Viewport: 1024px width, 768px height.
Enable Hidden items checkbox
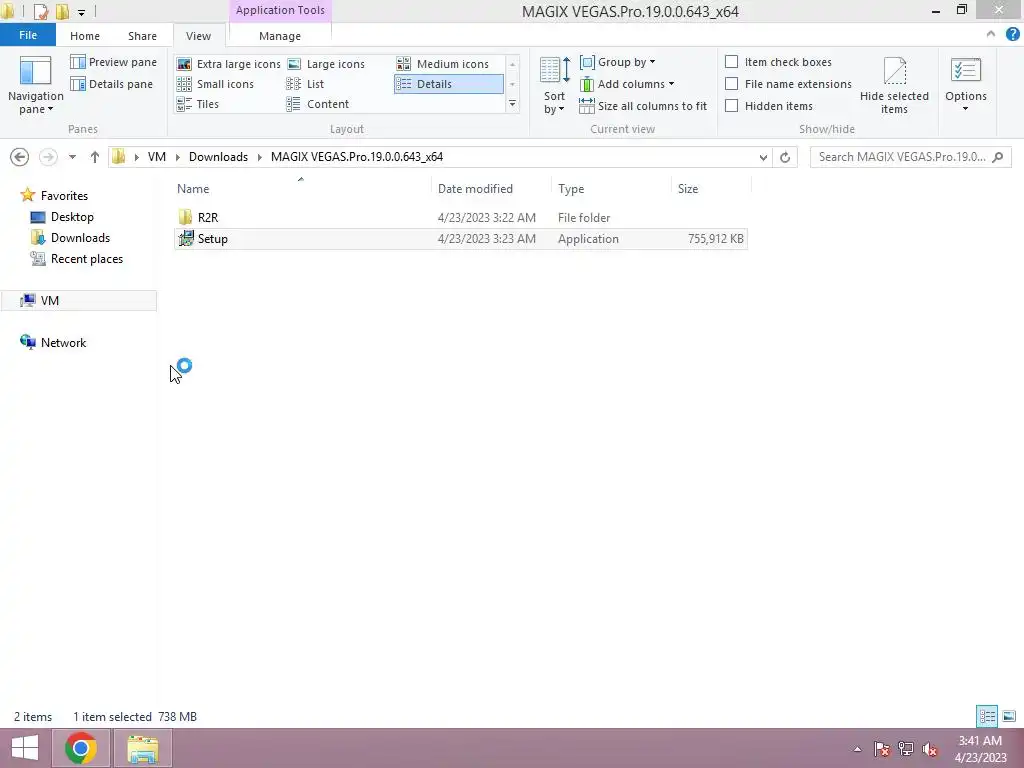point(731,106)
